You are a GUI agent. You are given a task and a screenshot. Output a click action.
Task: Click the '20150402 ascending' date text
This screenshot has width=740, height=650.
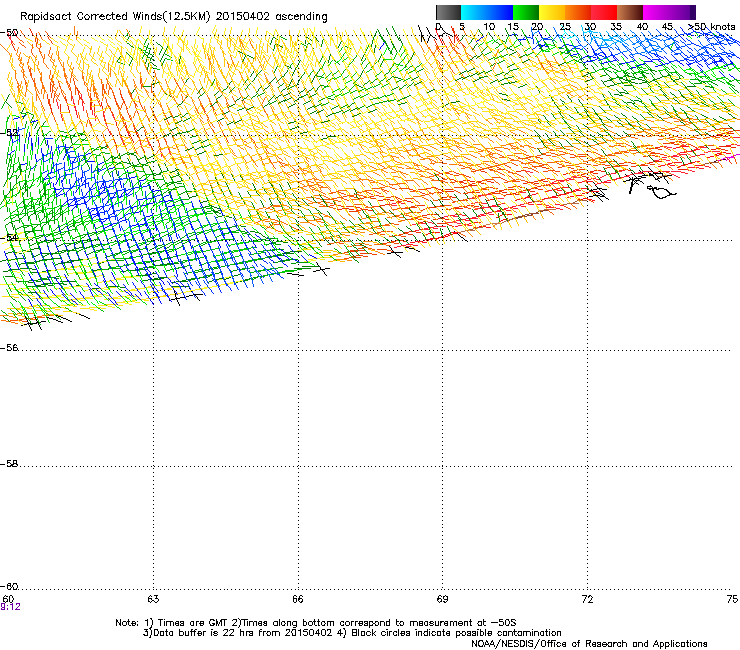pos(272,17)
